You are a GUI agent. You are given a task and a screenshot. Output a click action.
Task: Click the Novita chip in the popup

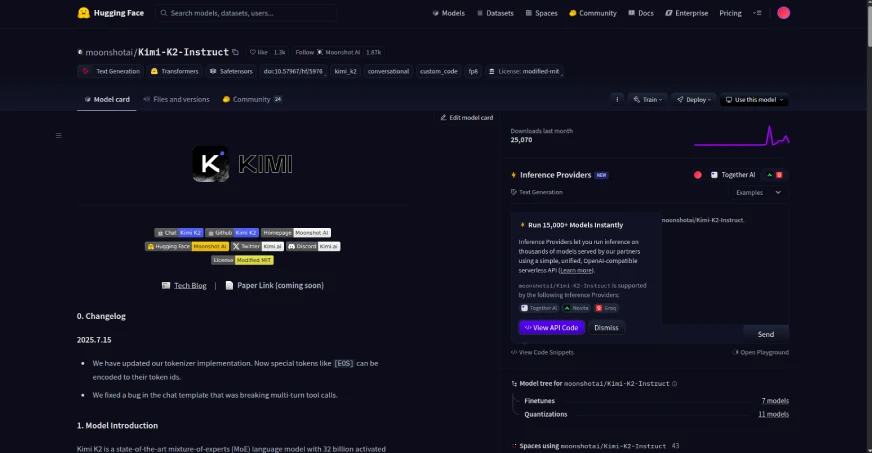(576, 308)
